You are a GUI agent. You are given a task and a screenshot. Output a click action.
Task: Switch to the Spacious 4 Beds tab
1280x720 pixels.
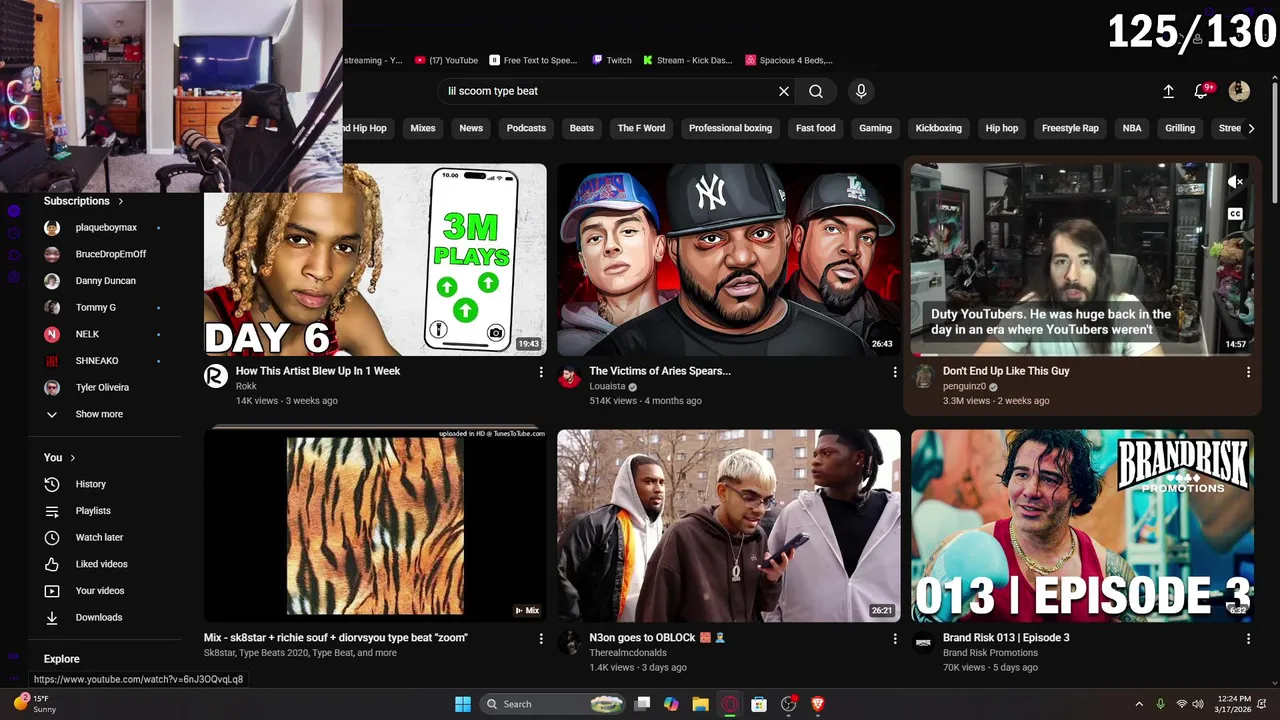(x=789, y=60)
